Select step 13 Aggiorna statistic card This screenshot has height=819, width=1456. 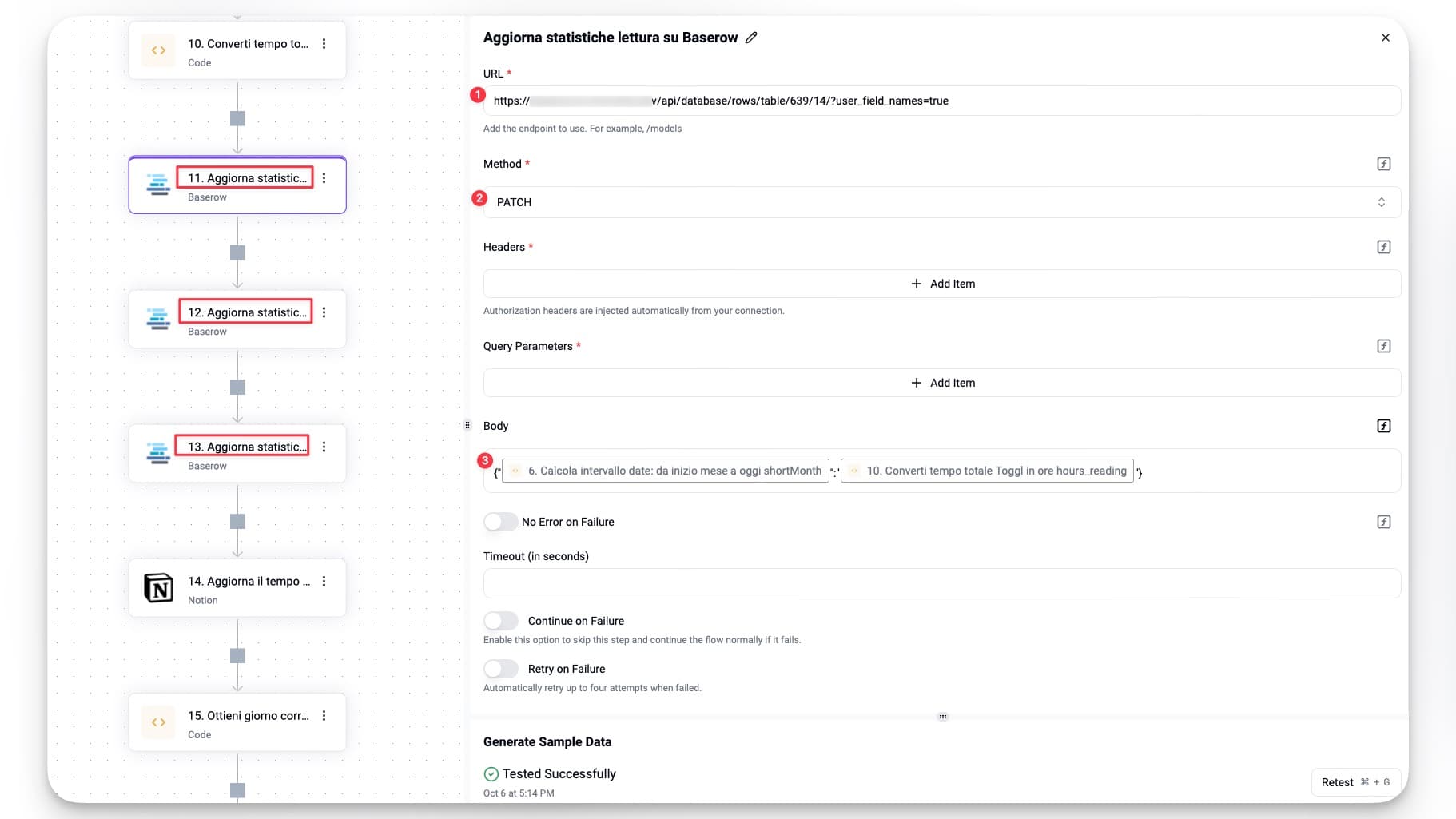[237, 453]
